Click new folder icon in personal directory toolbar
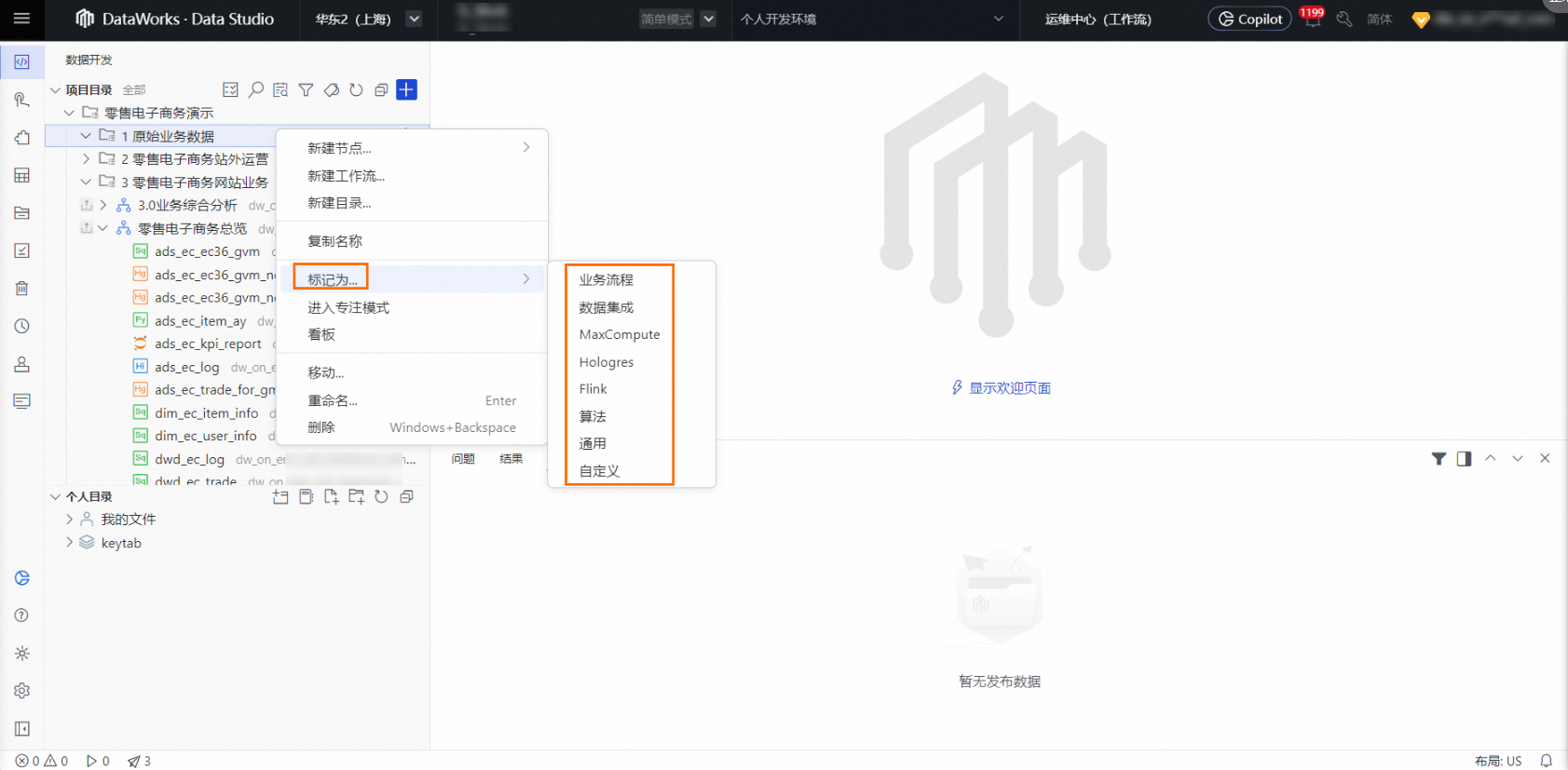 (356, 496)
